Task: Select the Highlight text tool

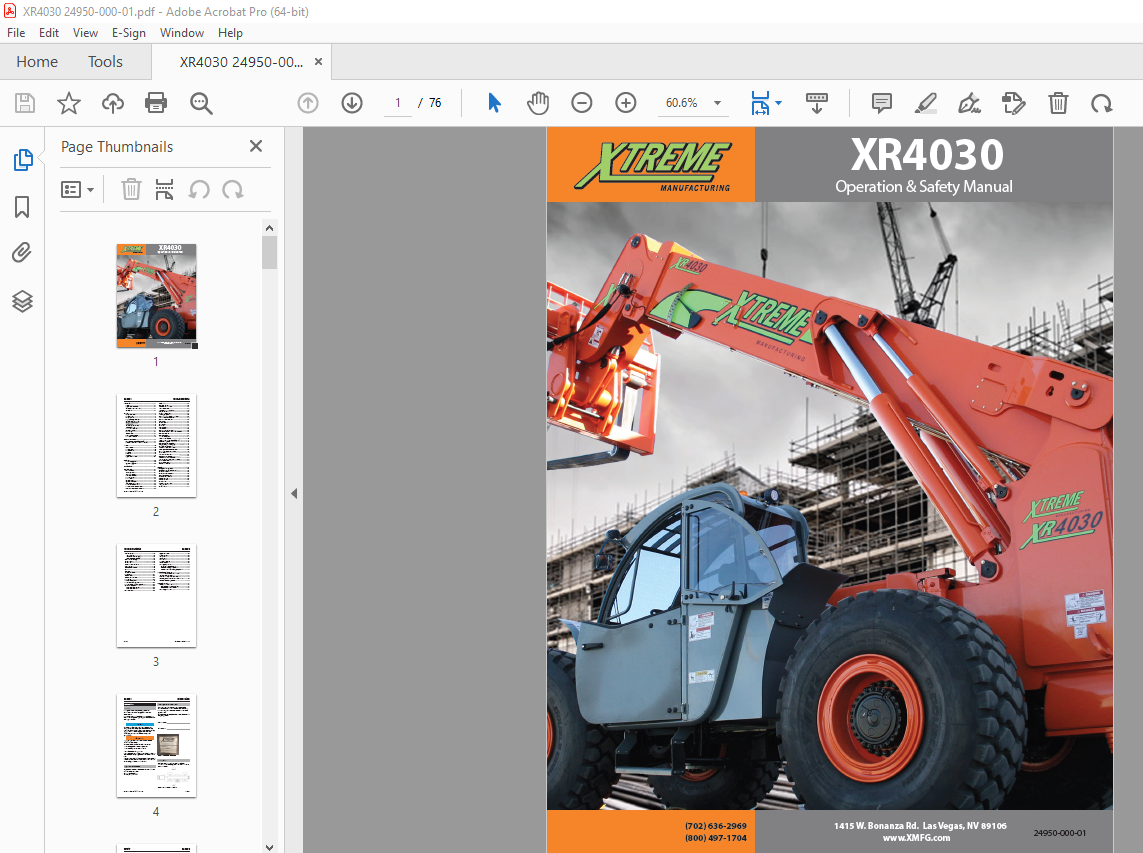Action: tap(926, 103)
